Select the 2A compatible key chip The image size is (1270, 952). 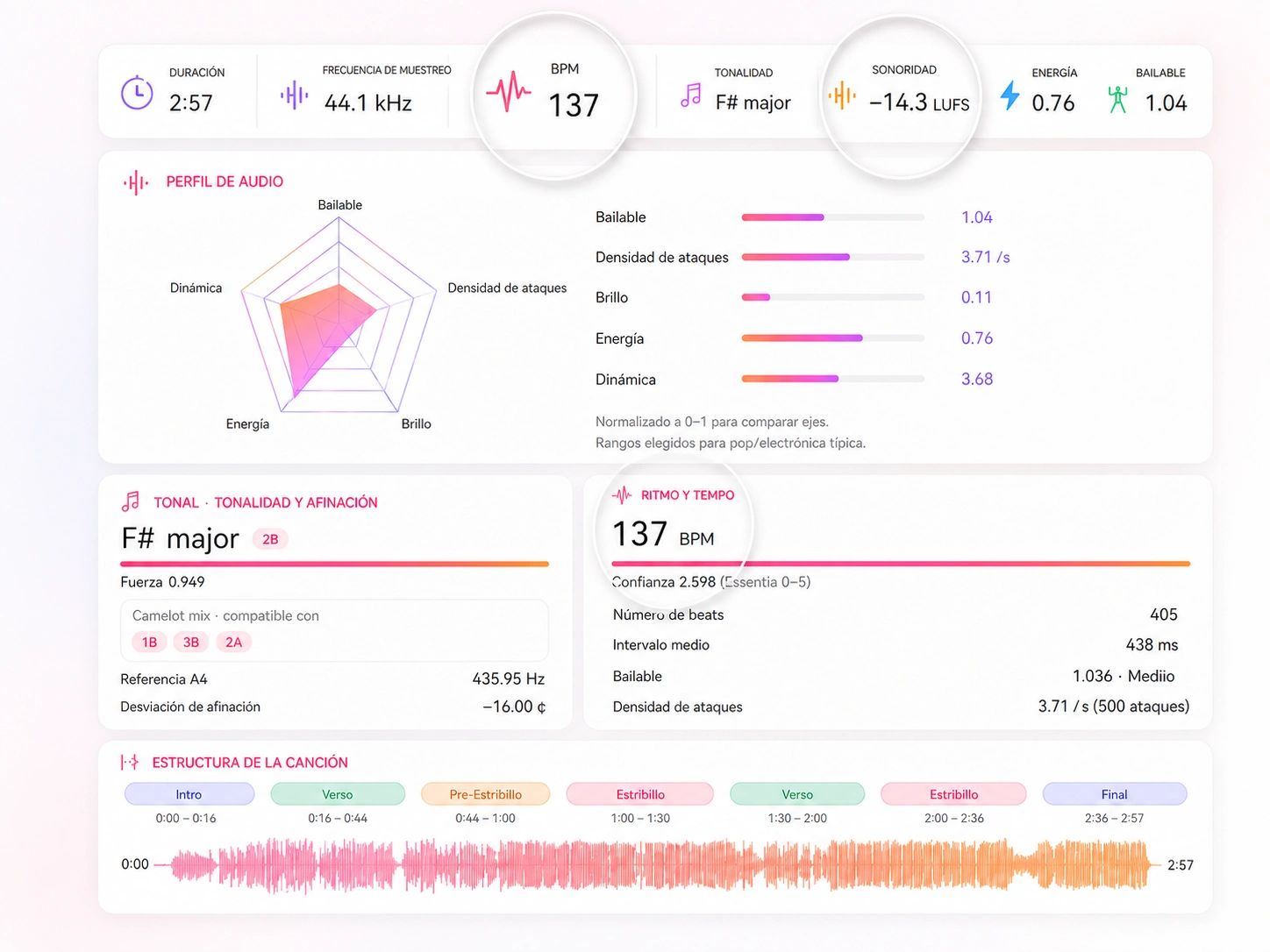coord(233,643)
